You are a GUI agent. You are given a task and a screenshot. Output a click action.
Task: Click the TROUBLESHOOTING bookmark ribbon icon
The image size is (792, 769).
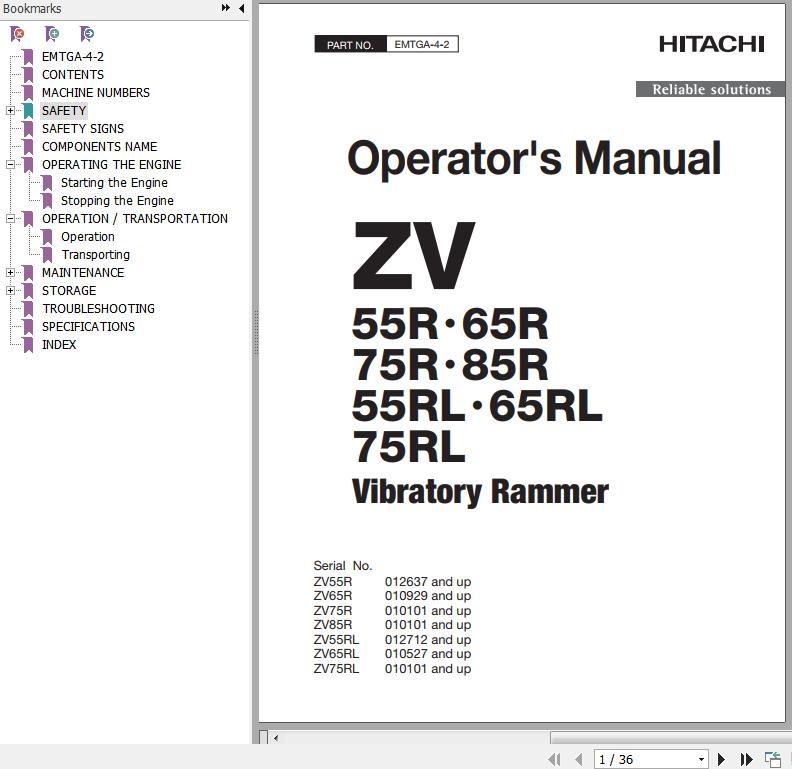click(28, 309)
